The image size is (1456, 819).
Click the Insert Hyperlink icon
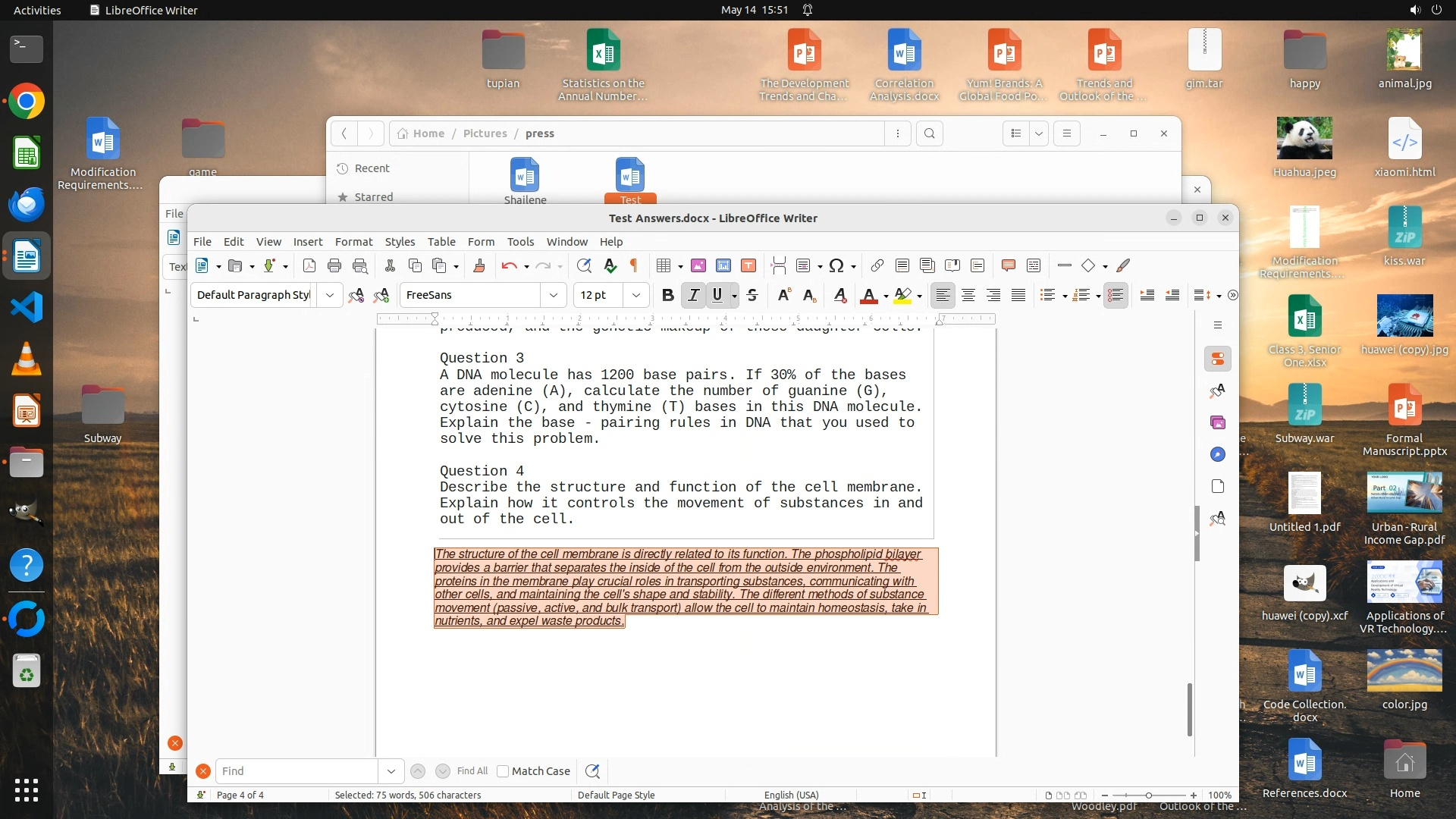tap(877, 265)
